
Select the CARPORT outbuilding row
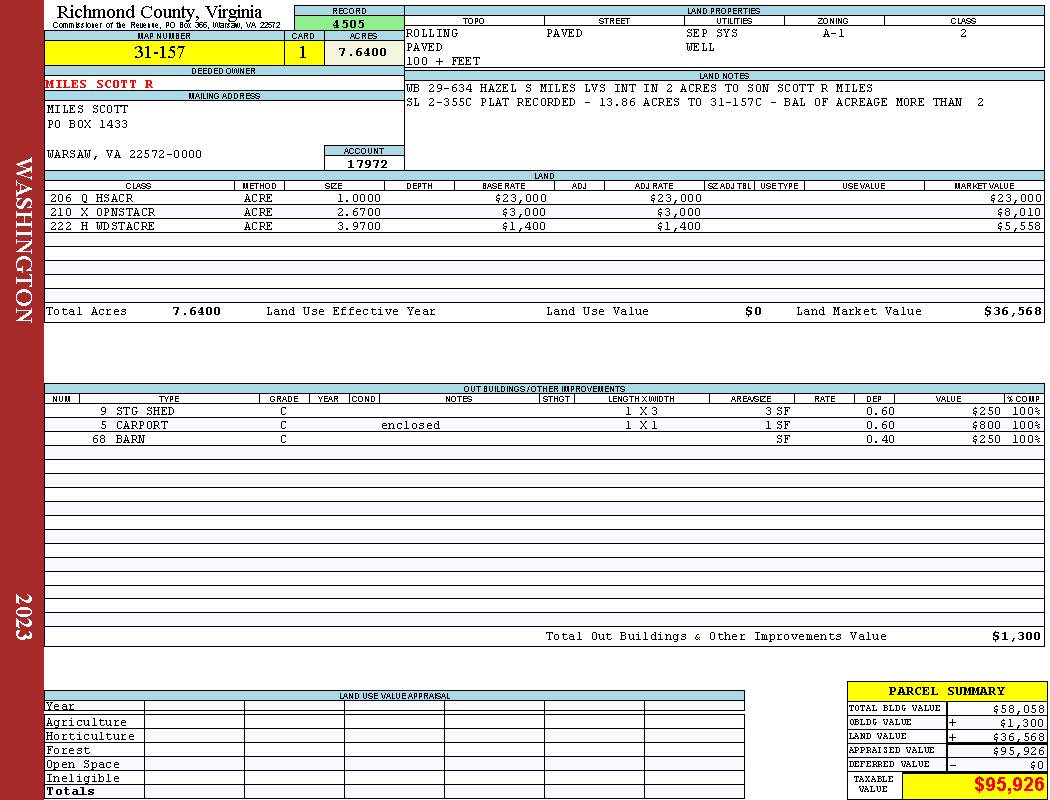click(544, 425)
